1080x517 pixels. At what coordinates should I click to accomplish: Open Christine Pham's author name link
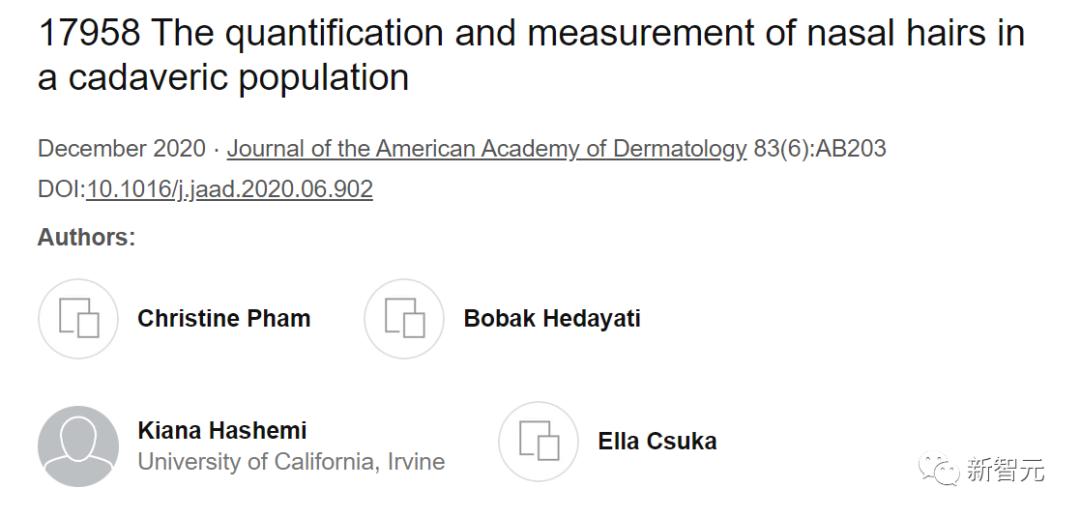(x=224, y=319)
